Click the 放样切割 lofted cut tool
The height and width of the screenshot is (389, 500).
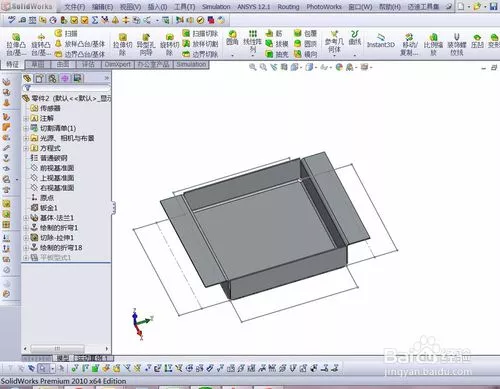tap(200, 44)
